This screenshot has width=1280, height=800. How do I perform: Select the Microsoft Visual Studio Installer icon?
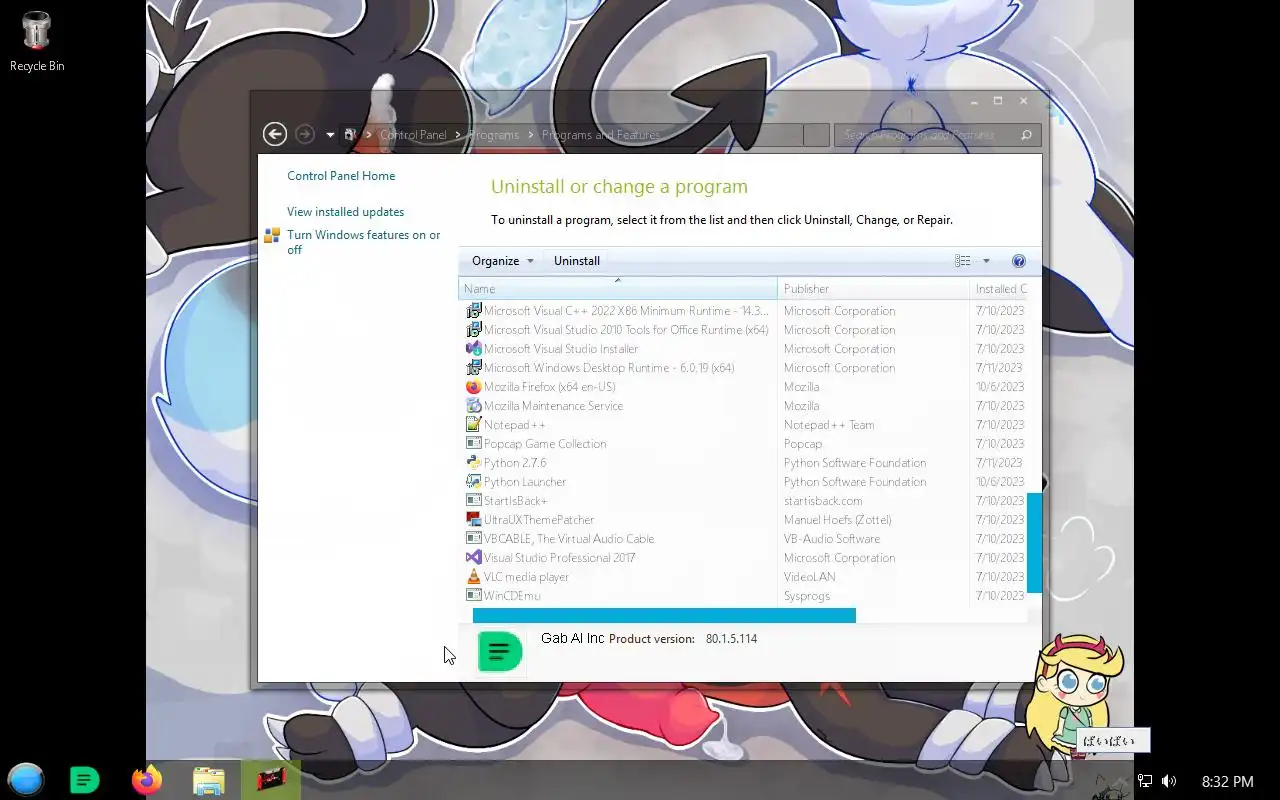point(474,349)
